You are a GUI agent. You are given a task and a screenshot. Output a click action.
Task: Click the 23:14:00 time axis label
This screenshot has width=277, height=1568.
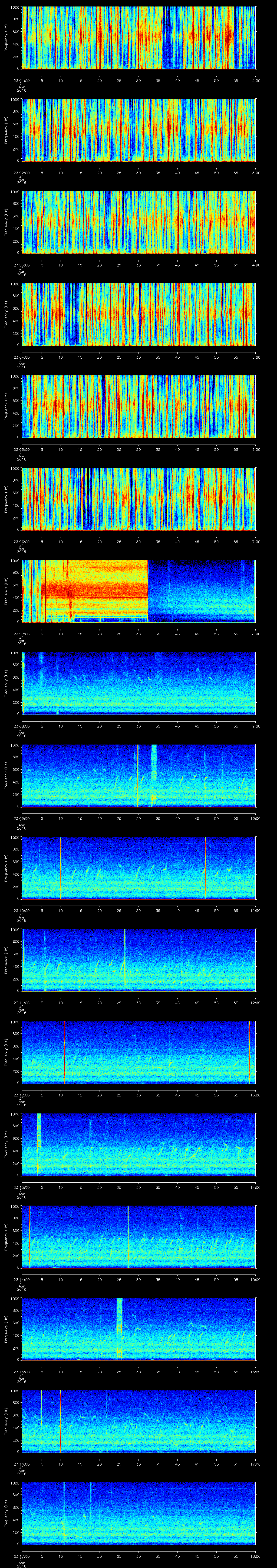[x=22, y=1279]
